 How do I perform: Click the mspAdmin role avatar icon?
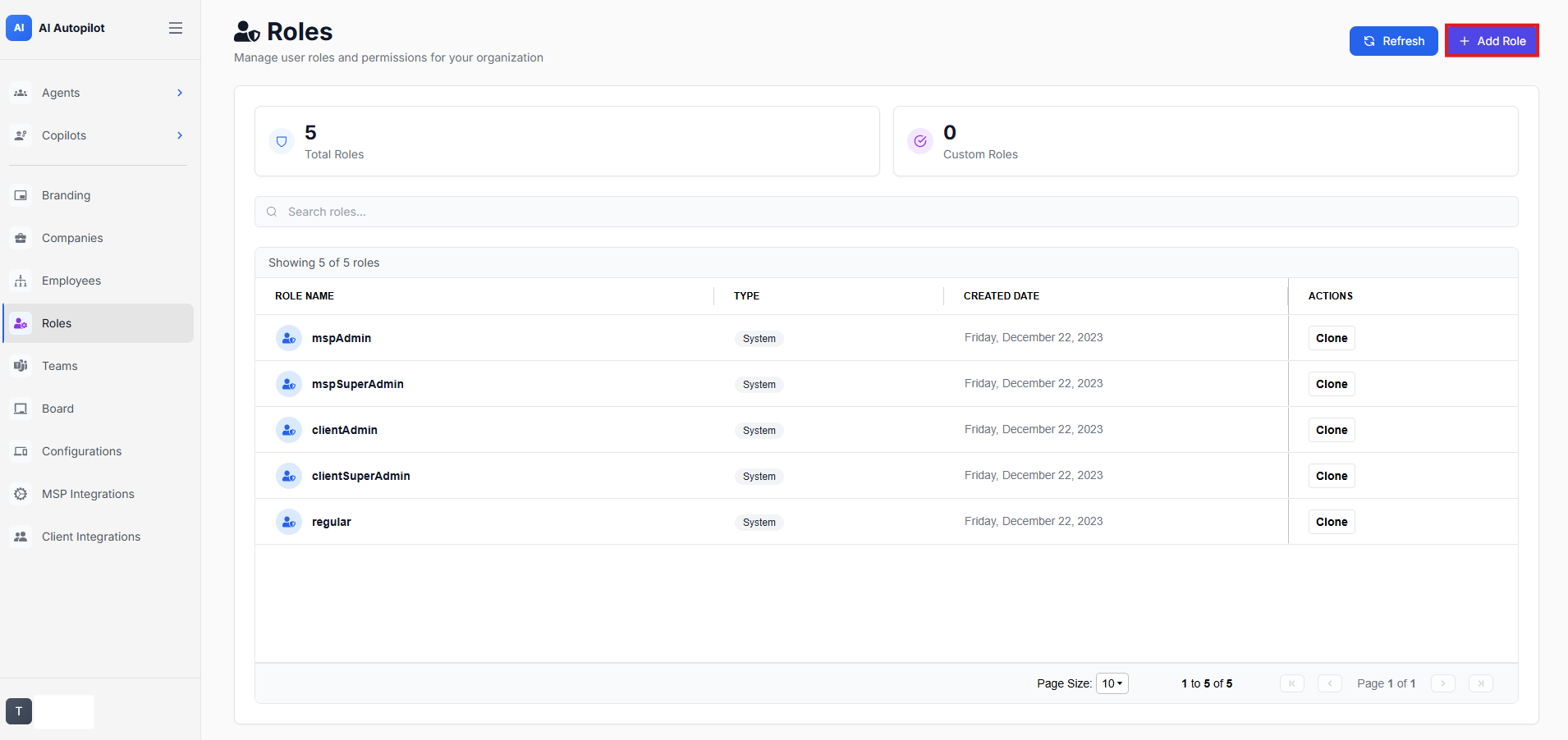289,338
